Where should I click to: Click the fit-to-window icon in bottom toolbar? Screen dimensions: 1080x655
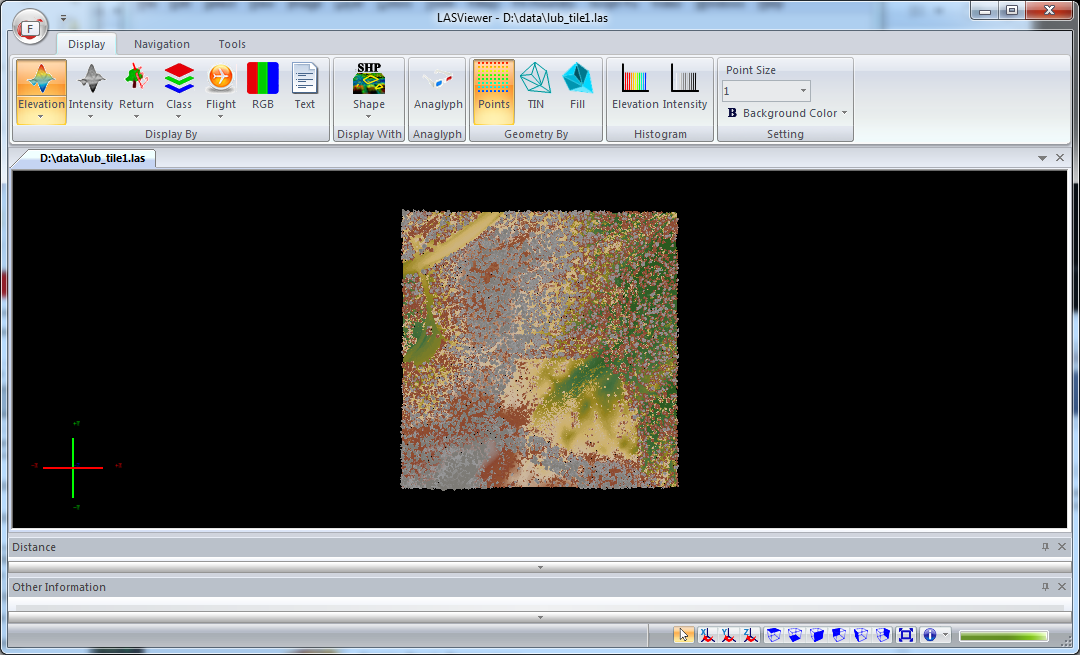point(905,635)
